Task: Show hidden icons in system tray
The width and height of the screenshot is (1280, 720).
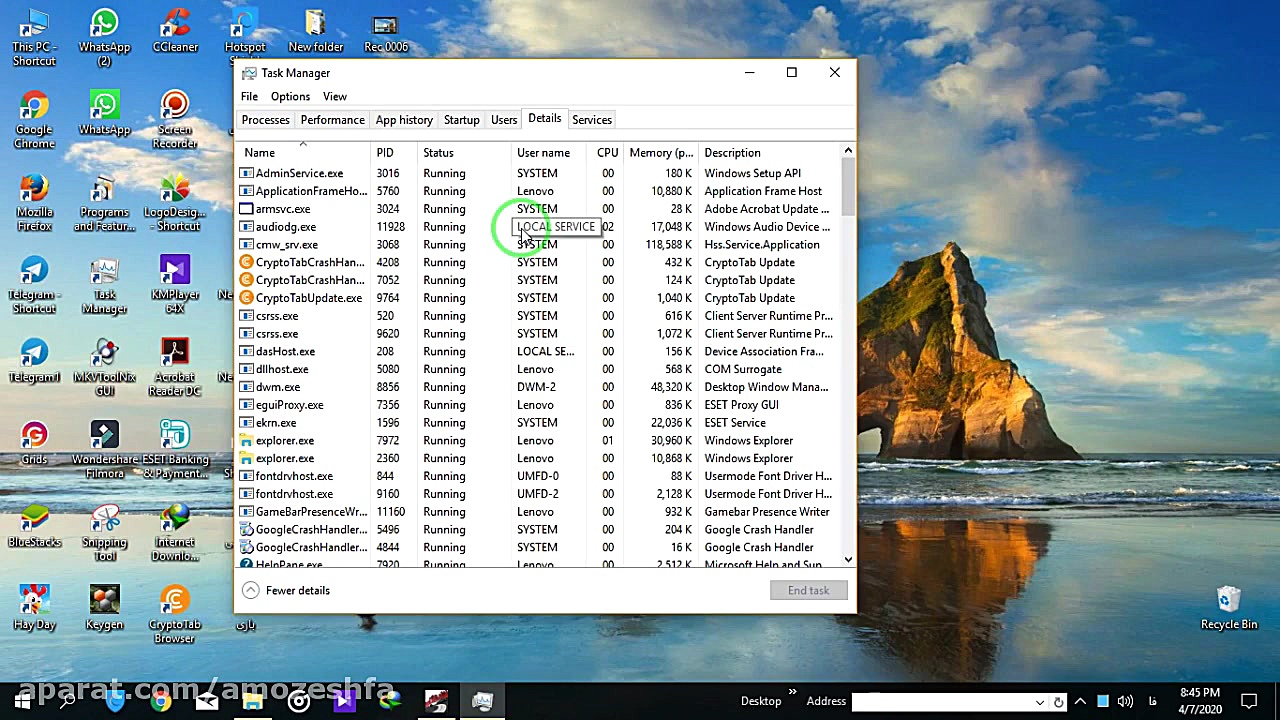Action: tap(1080, 700)
